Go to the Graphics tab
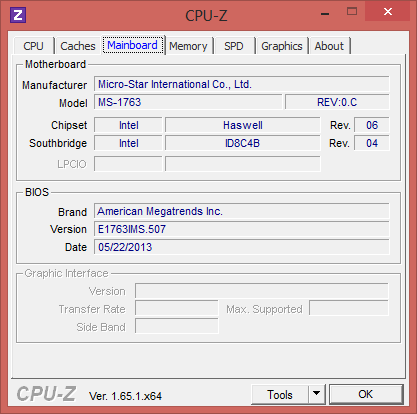417x414 pixels. (x=282, y=46)
